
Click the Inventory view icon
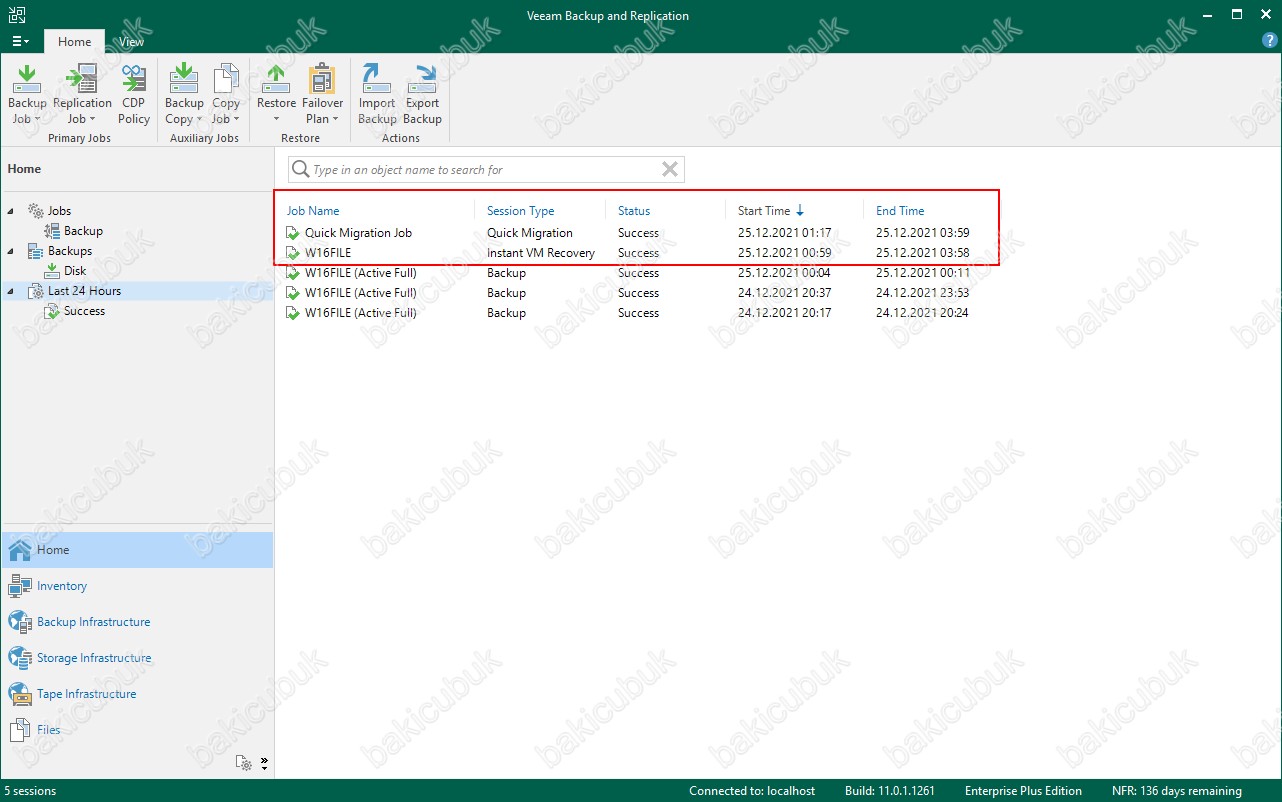(x=20, y=586)
